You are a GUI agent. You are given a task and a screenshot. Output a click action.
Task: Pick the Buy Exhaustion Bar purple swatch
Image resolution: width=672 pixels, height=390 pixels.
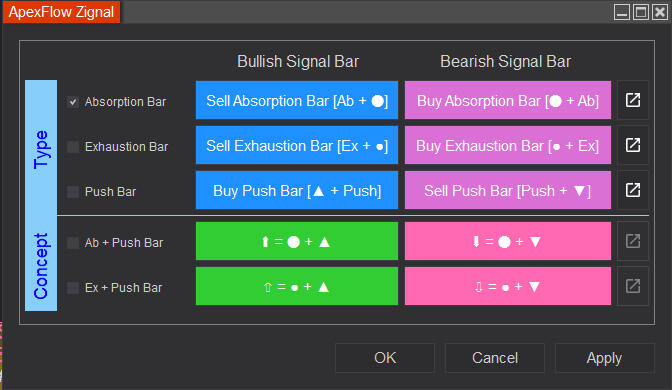(508, 145)
